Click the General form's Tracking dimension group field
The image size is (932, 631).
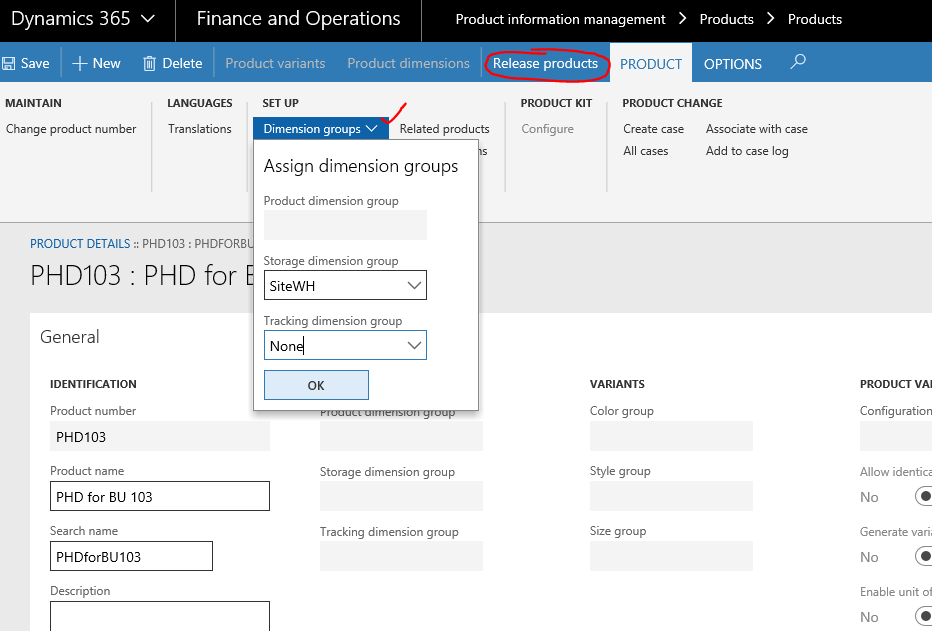click(x=401, y=556)
